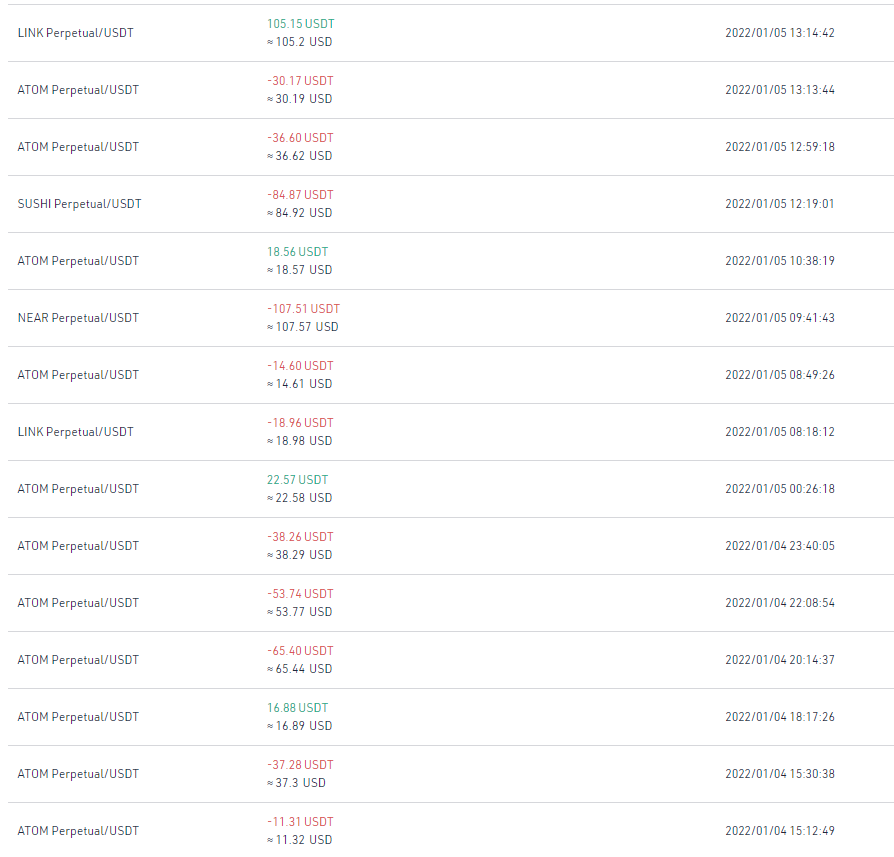
Task: Select the ≈ 107.57 USD approximation text
Action: (x=303, y=327)
